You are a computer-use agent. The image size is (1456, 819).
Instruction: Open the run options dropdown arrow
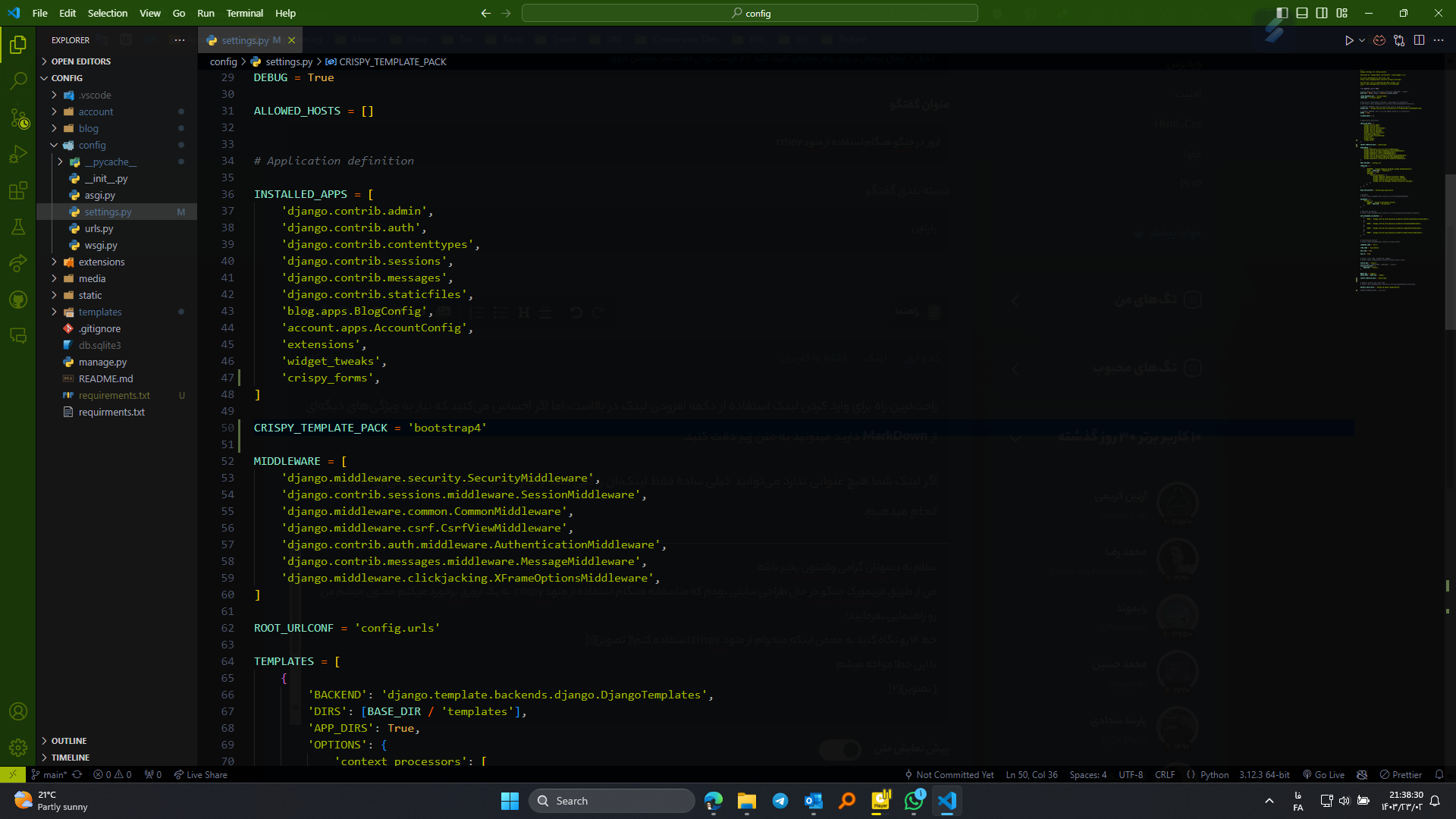click(1362, 40)
